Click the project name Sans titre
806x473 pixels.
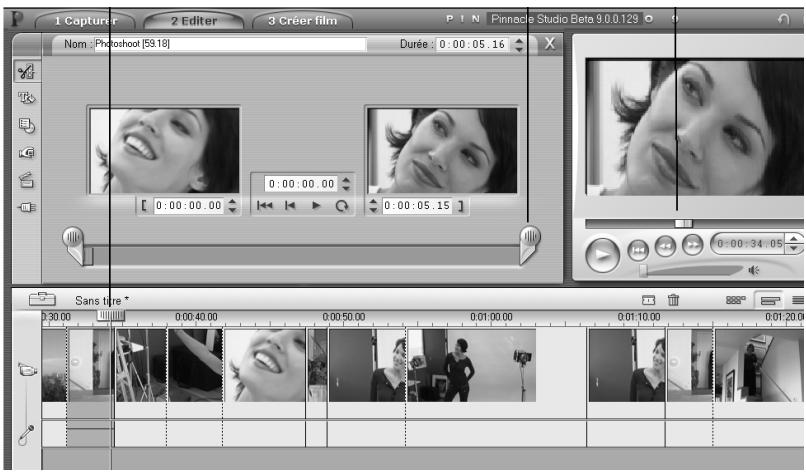point(102,300)
